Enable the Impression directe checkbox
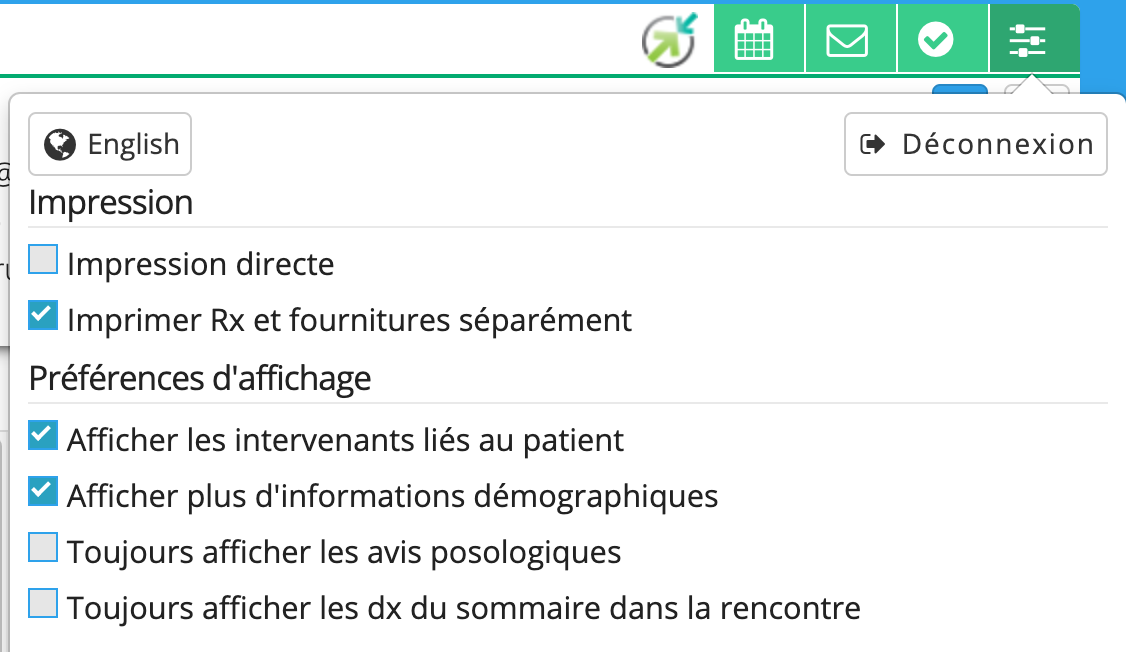This screenshot has width=1126, height=652. click(x=43, y=260)
